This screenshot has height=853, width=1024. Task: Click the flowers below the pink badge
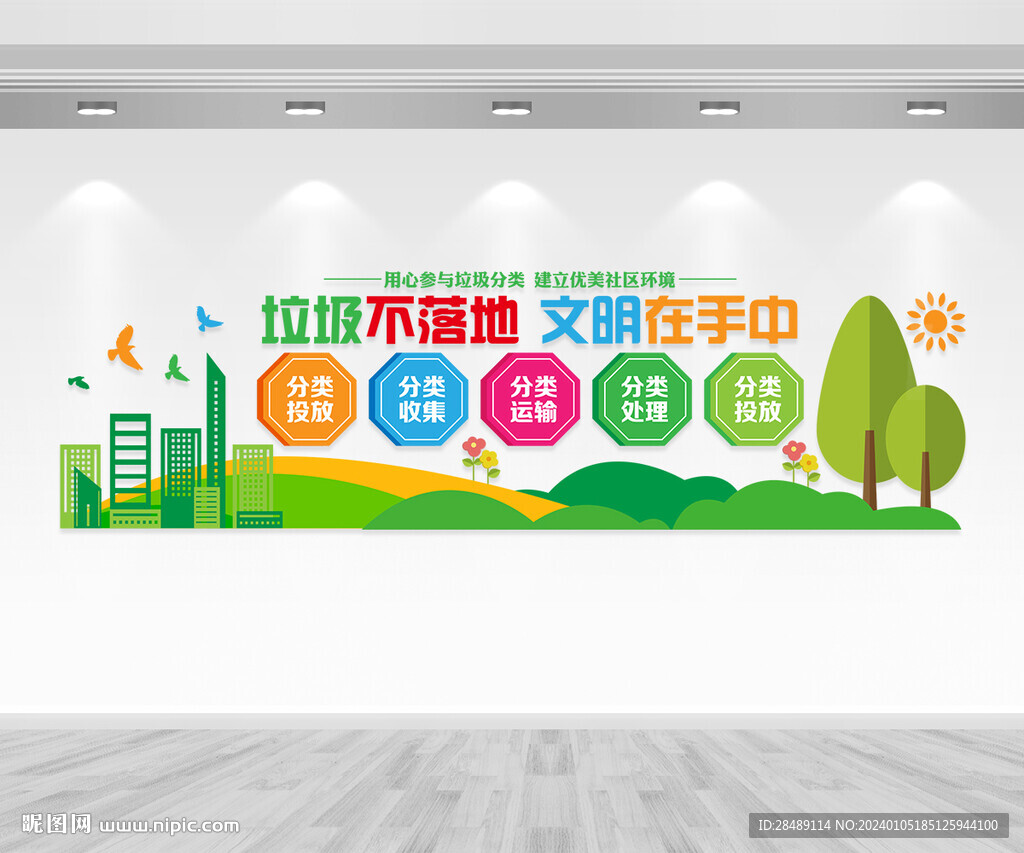[x=480, y=459]
